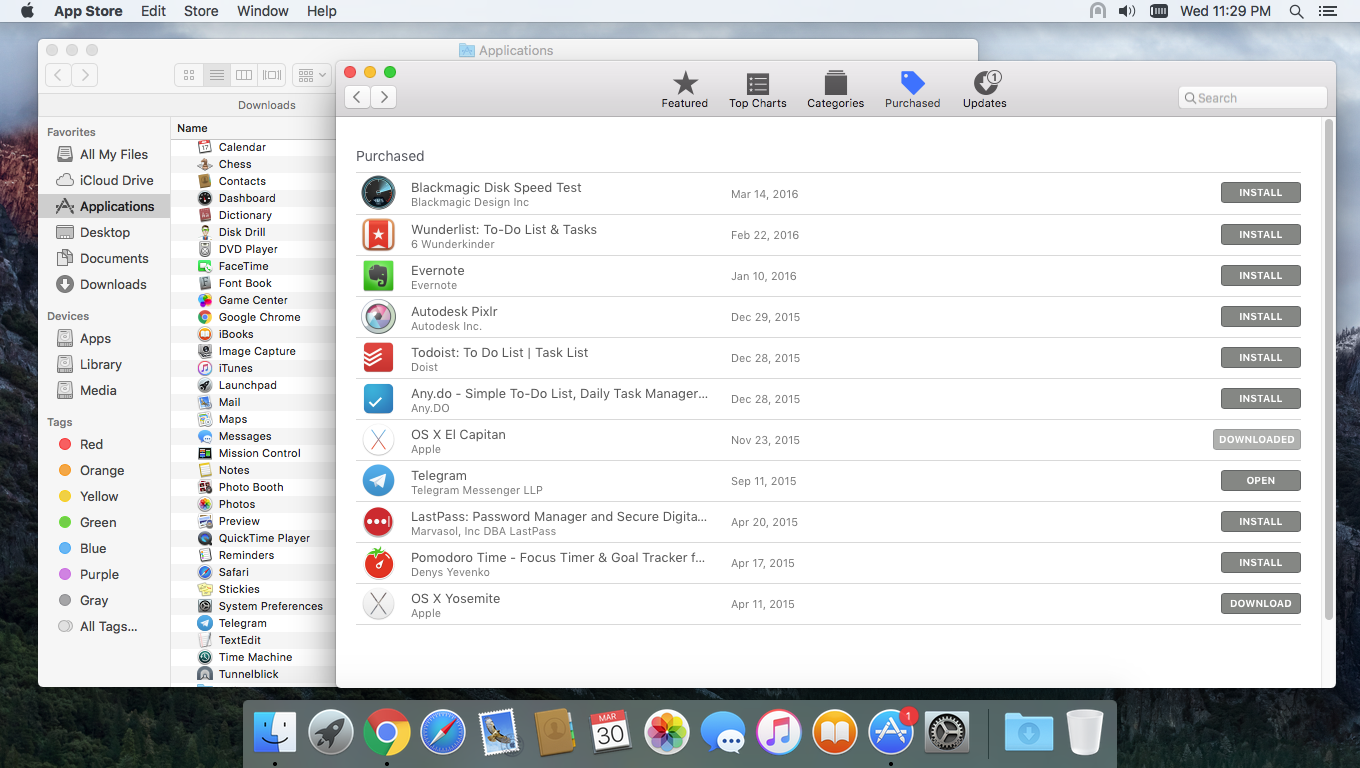
Task: Switch Finder window to Cover Flow view
Action: [272, 75]
